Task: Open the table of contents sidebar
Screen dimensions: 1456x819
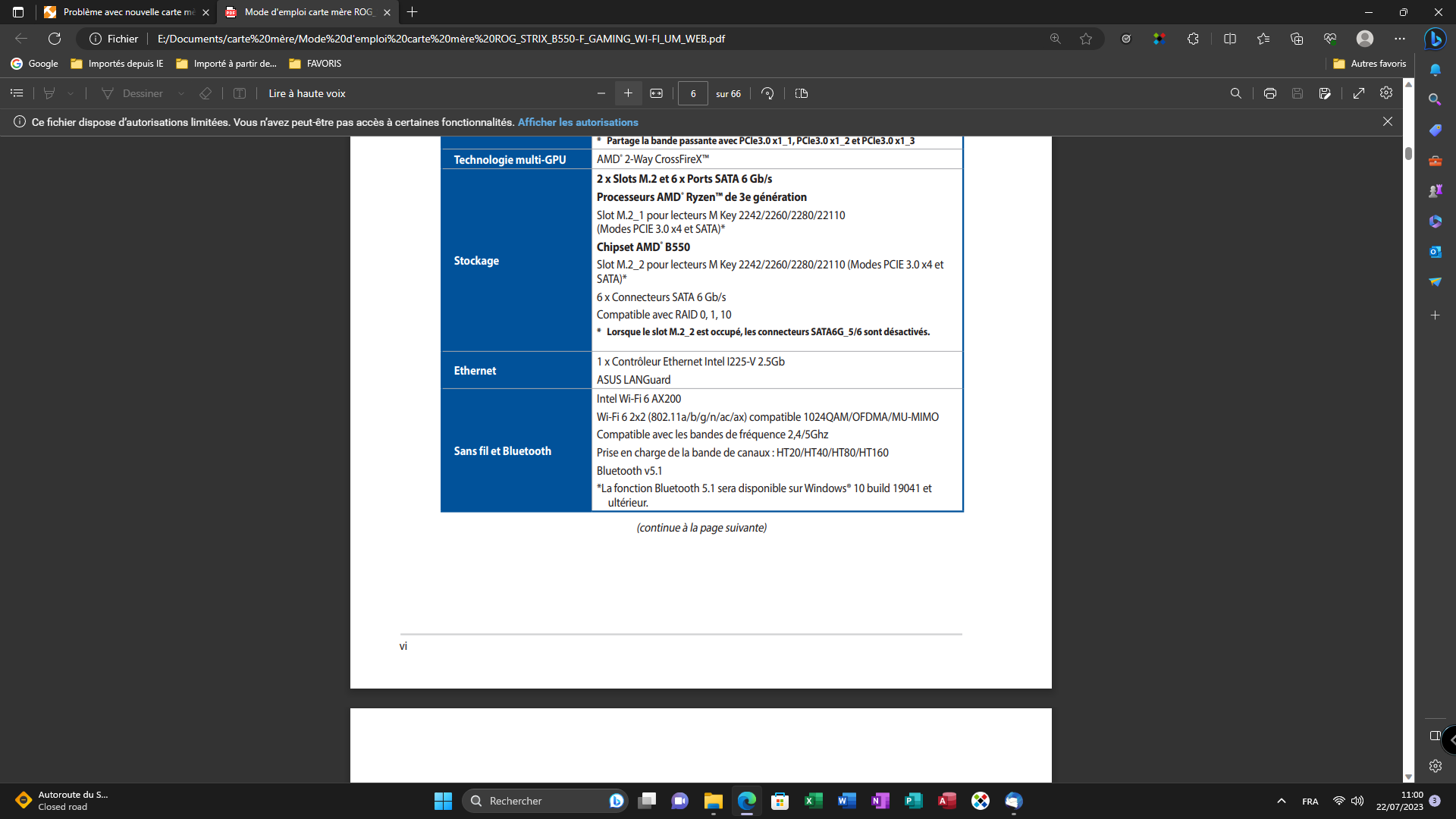Action: tap(17, 93)
